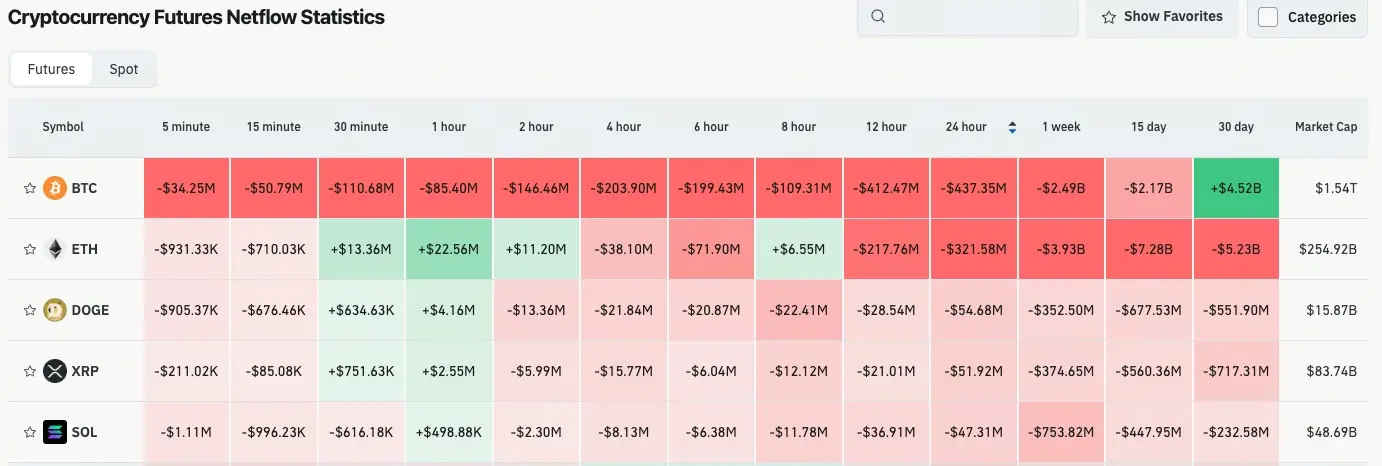Sort by the 8 hour column

point(799,127)
